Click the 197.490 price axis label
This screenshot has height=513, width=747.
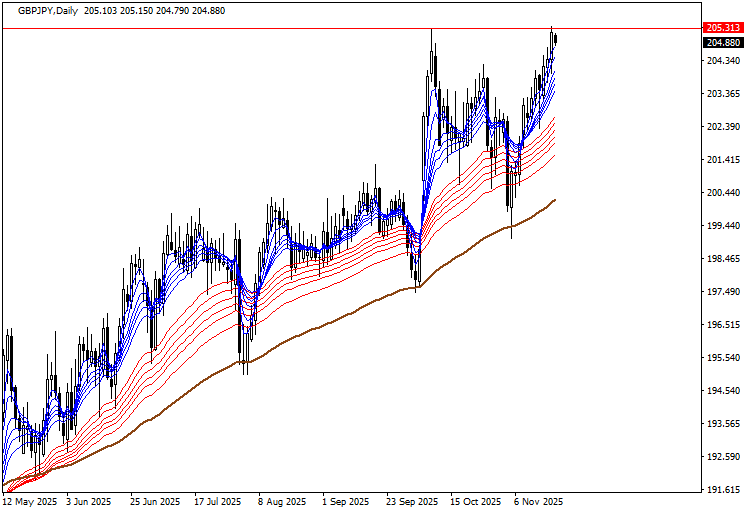point(722,292)
